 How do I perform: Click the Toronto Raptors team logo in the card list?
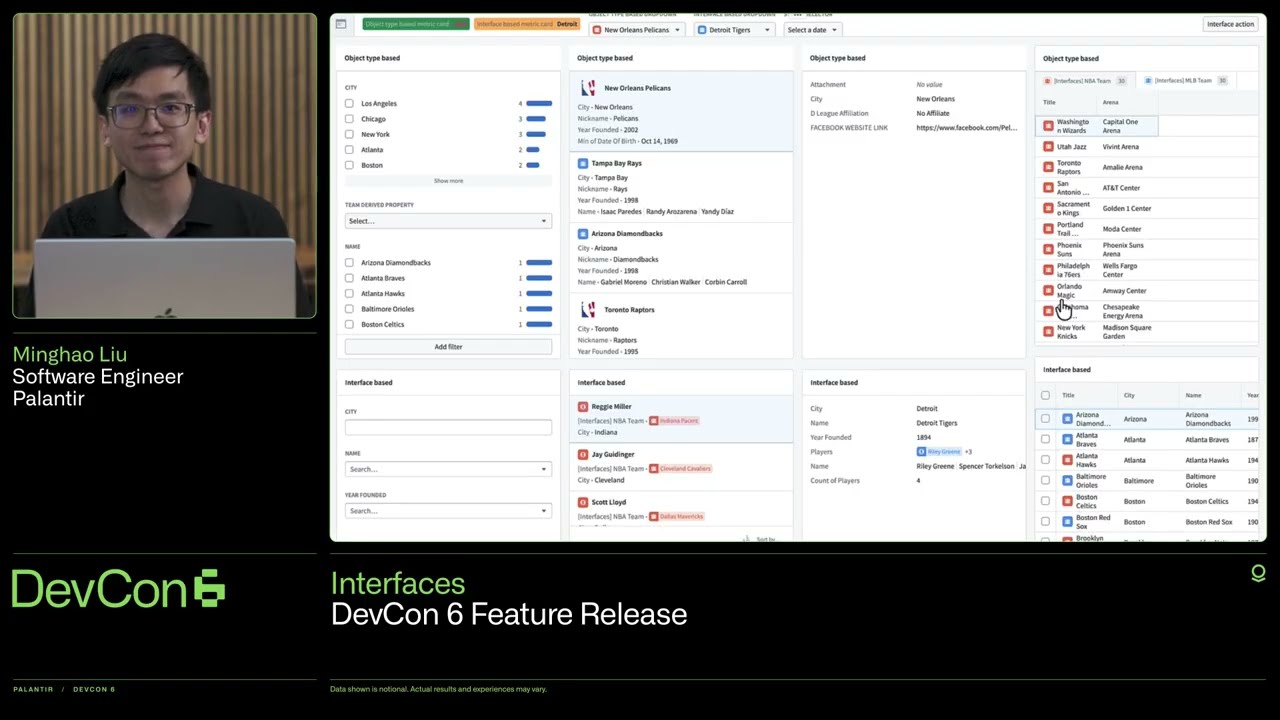588,310
